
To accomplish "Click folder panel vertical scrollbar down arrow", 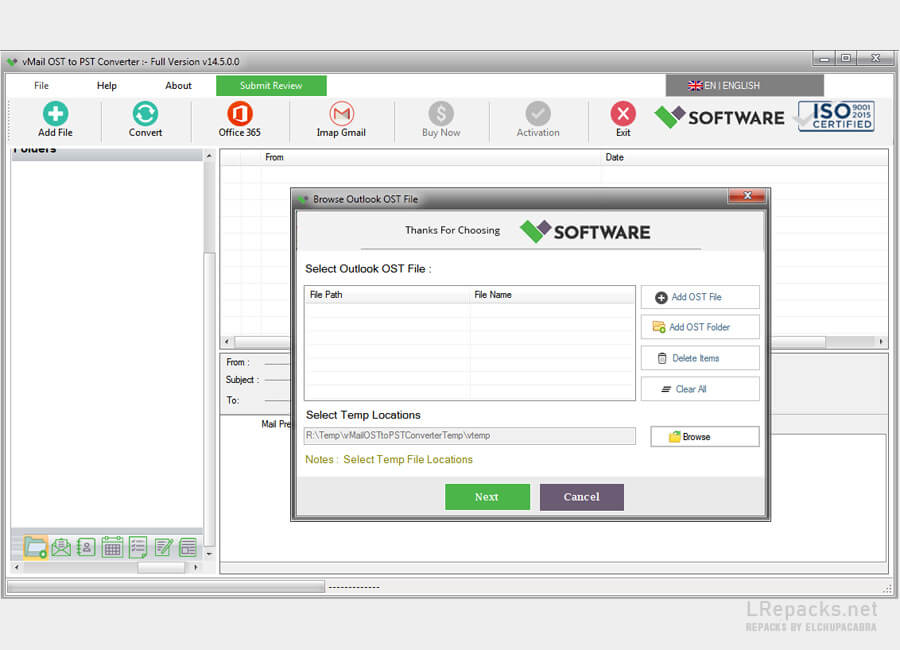I will (x=209, y=554).
